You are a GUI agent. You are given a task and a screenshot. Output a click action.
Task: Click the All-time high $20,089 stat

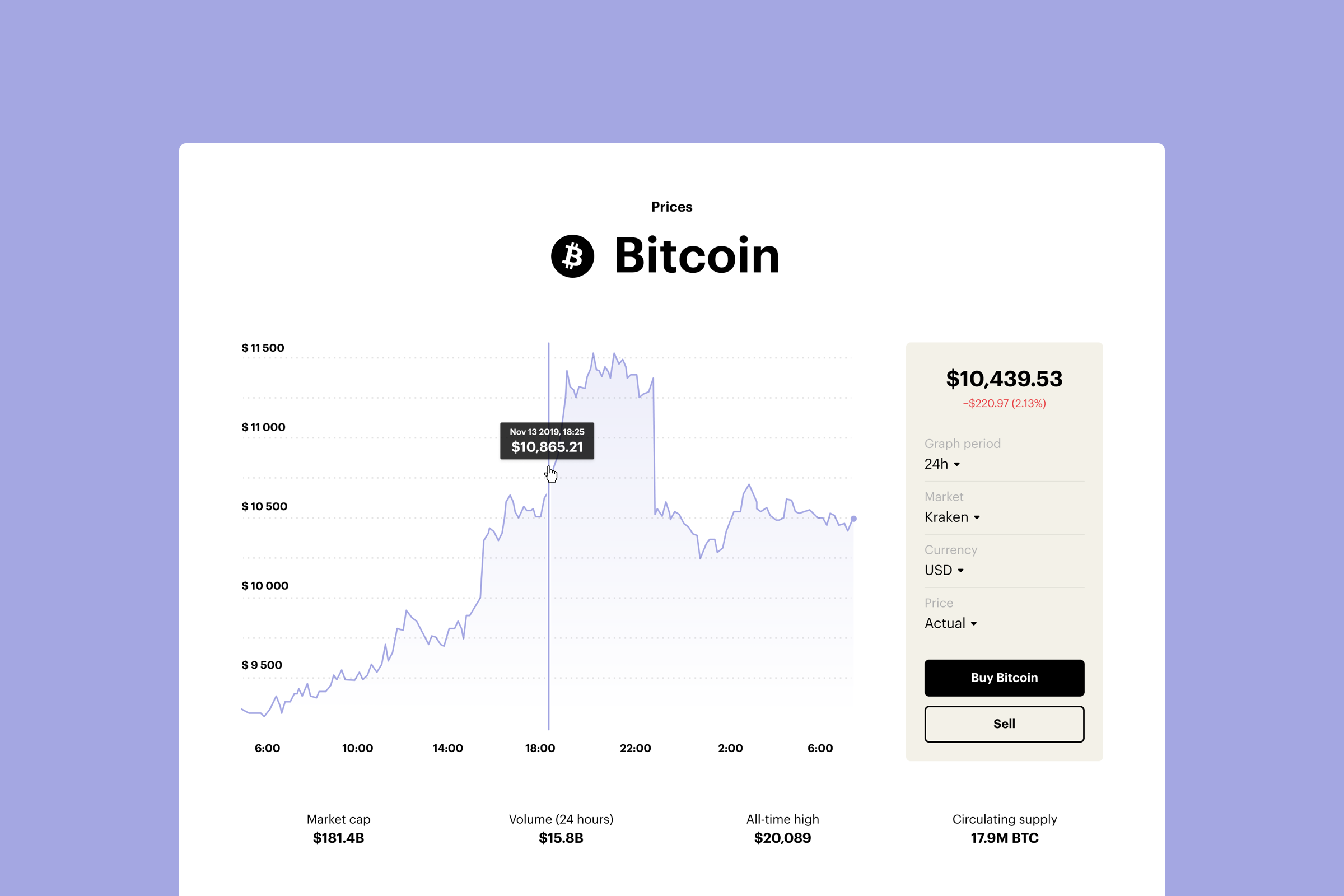[782, 829]
